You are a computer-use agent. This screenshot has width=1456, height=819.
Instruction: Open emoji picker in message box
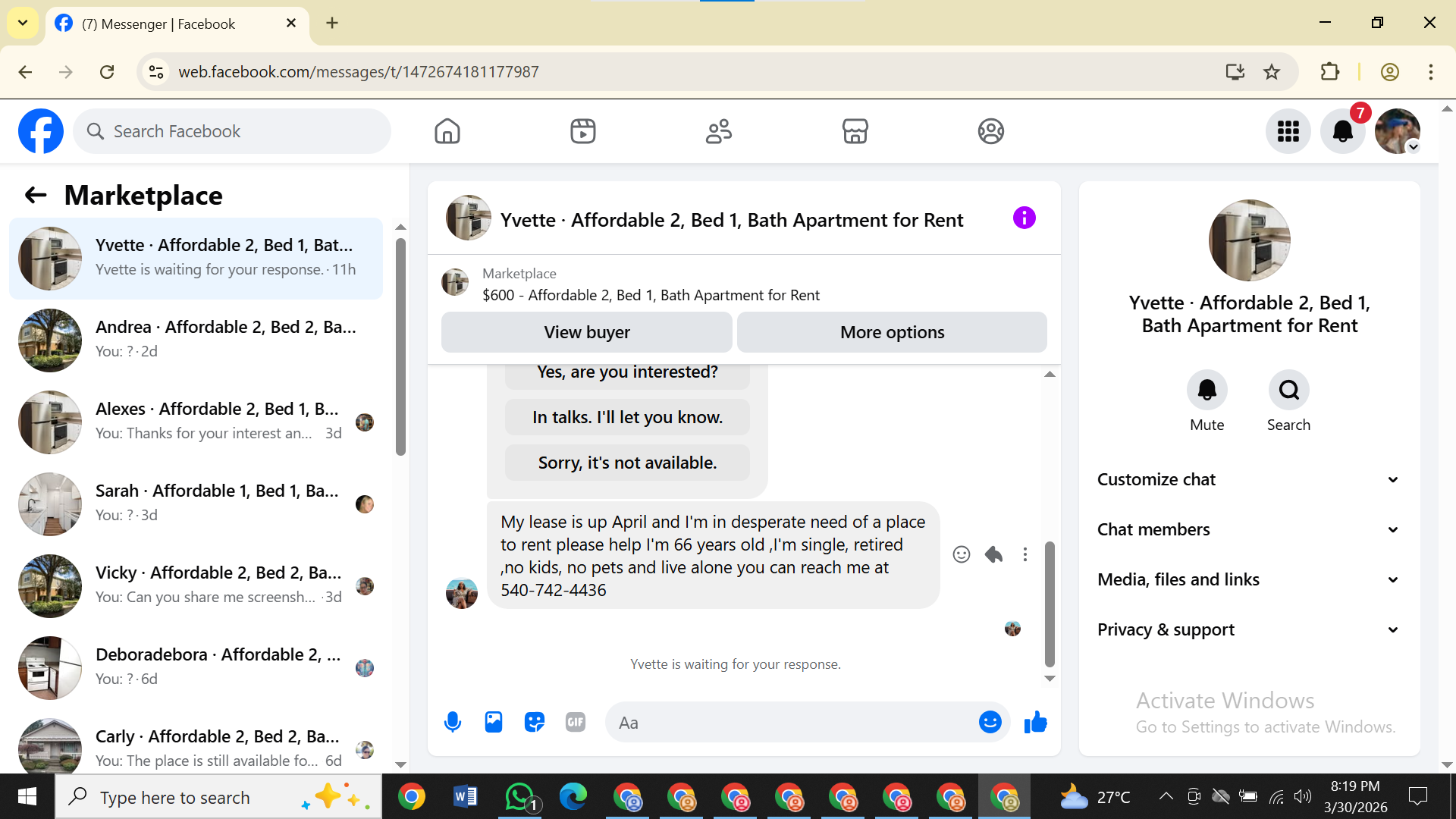(x=990, y=722)
